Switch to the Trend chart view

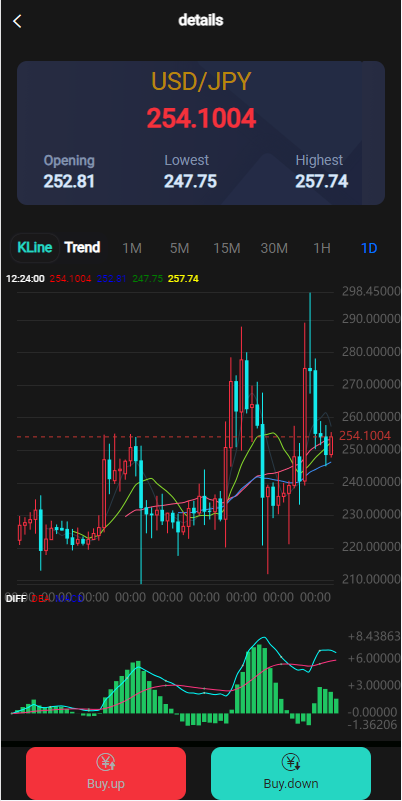[x=82, y=248]
